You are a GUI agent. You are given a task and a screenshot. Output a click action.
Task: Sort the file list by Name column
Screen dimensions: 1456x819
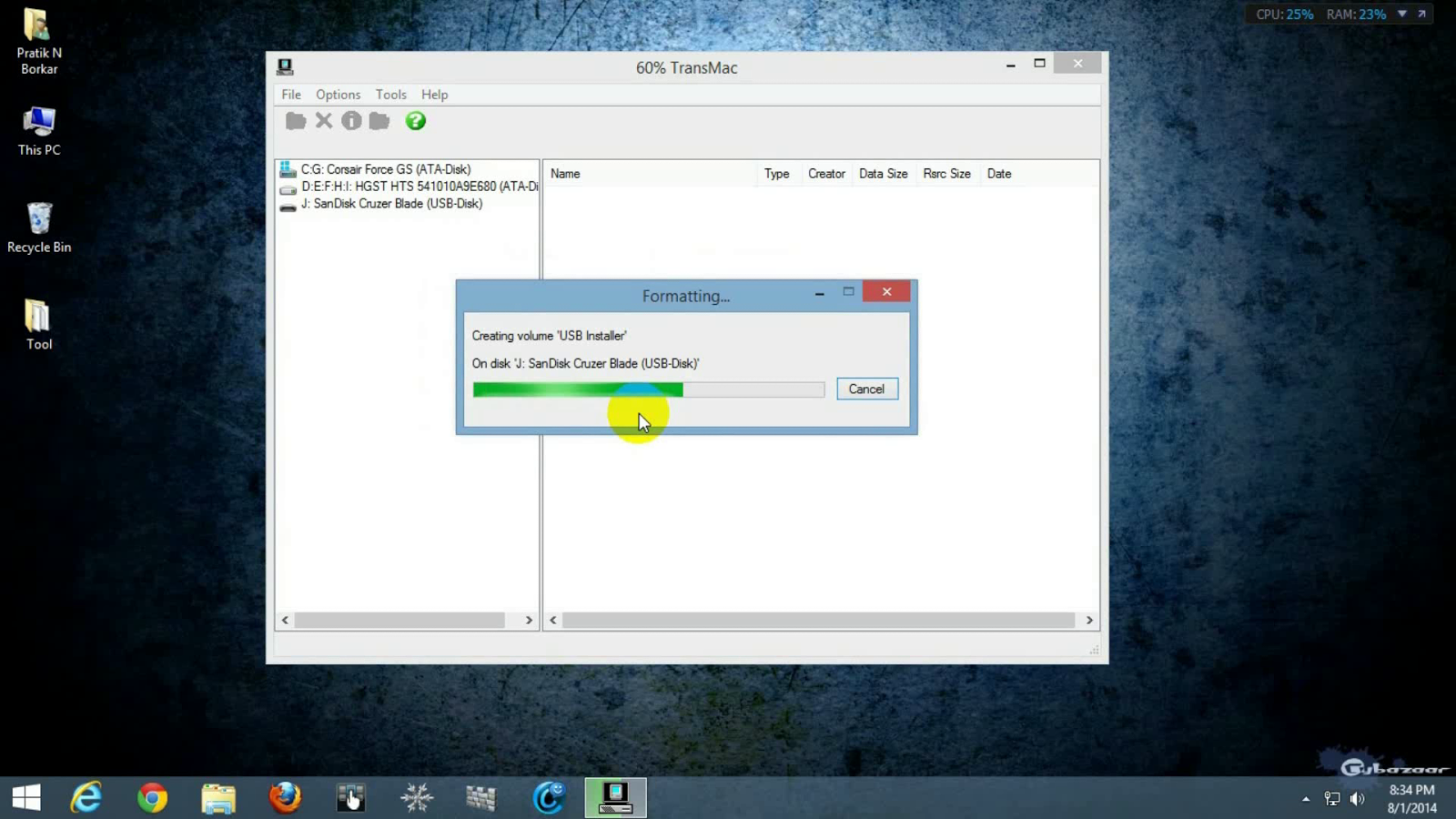(650, 174)
